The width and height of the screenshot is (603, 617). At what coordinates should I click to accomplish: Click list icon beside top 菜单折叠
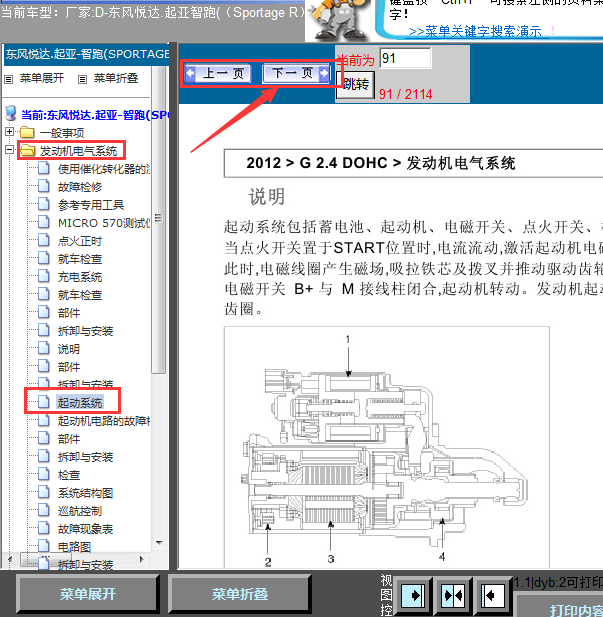(x=82, y=80)
